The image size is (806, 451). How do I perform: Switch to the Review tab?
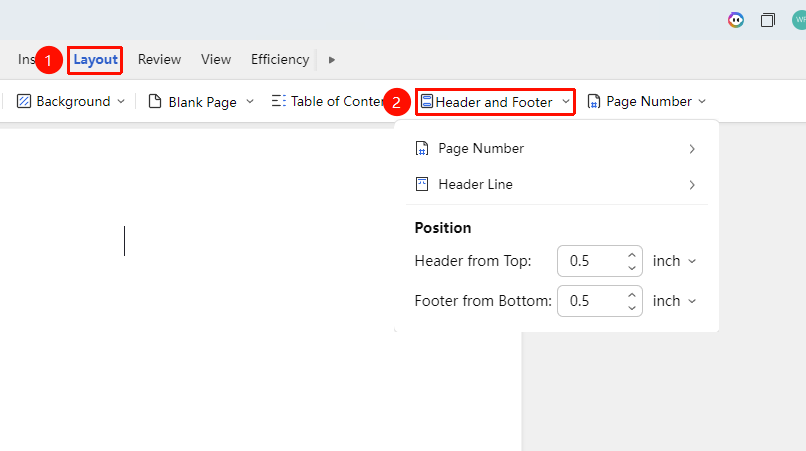(159, 60)
